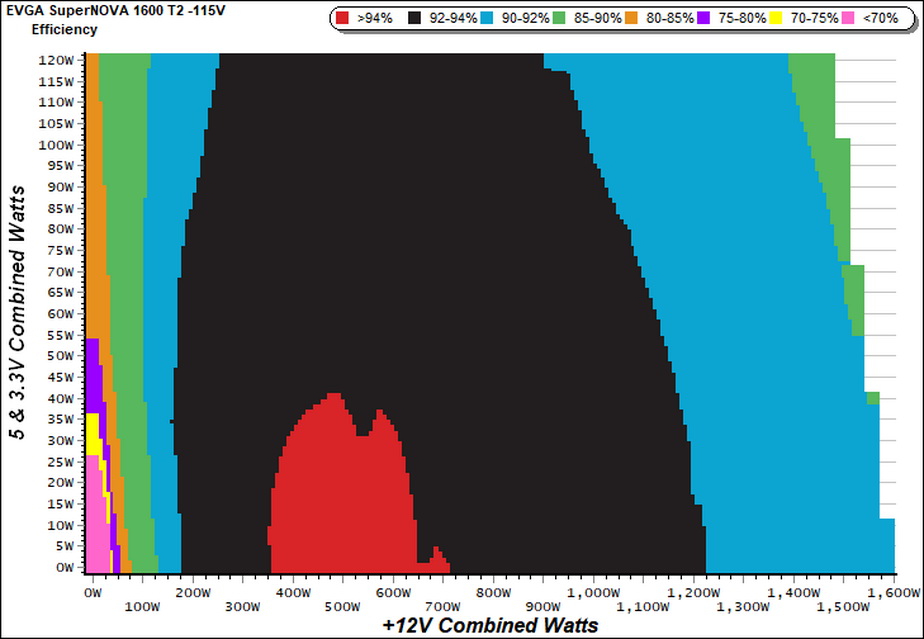This screenshot has height=639, width=924.
Task: Click the '55W' y-axis label
Action: tap(60, 335)
